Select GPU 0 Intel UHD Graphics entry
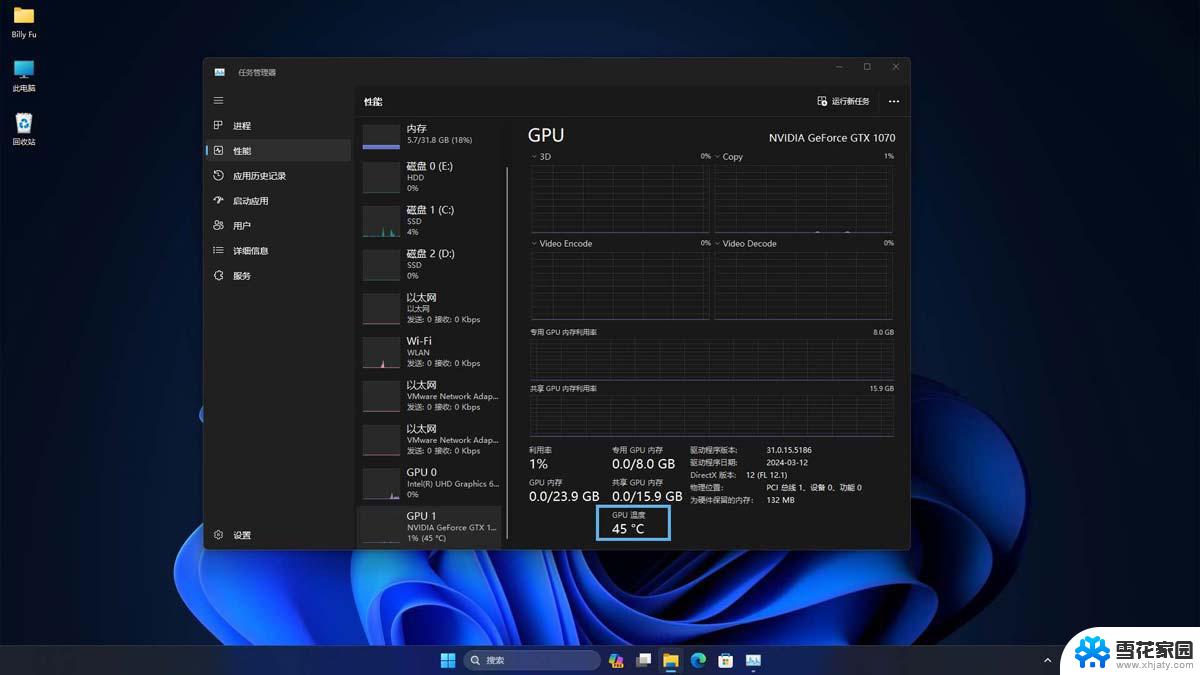This screenshot has height=675, width=1200. (430, 483)
